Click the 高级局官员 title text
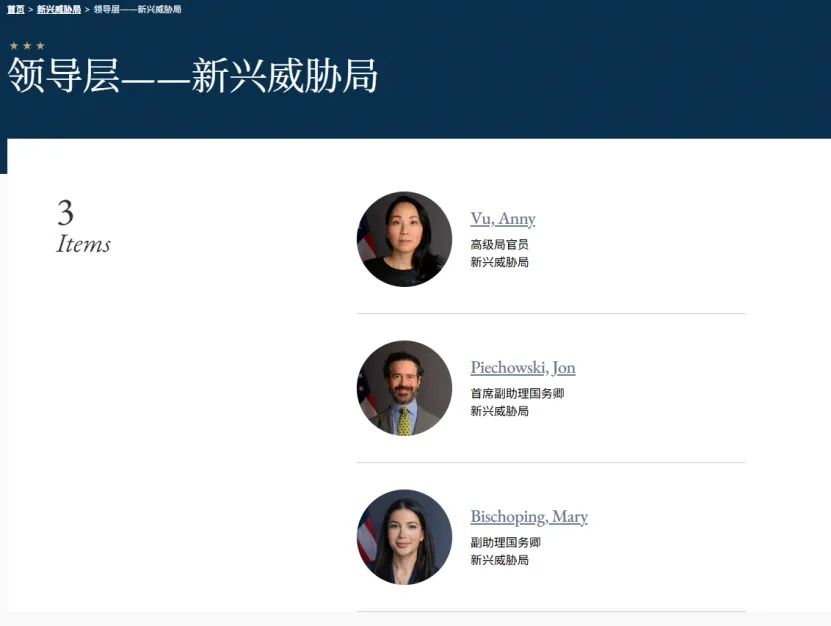Viewport: 831px width, 626px height. point(499,244)
